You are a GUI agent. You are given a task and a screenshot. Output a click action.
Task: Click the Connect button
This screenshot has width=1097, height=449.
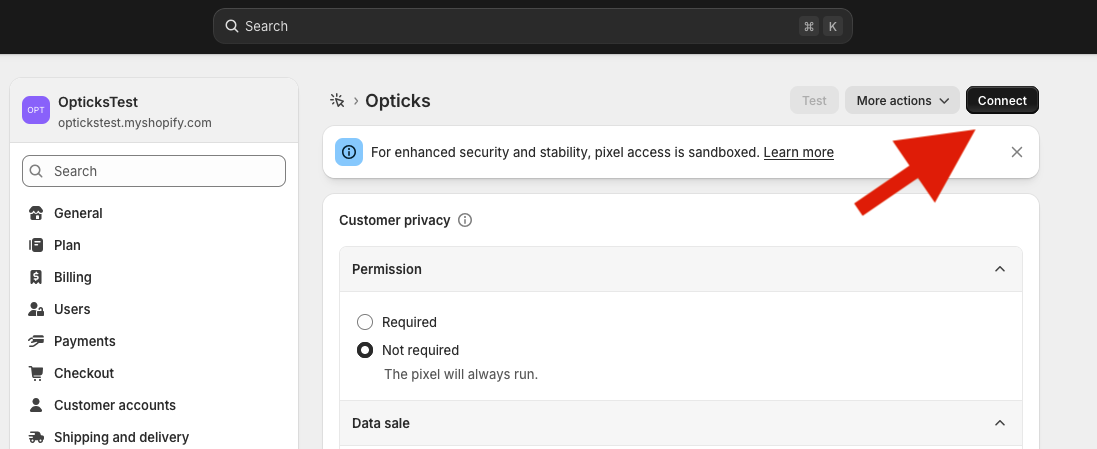[1002, 101]
